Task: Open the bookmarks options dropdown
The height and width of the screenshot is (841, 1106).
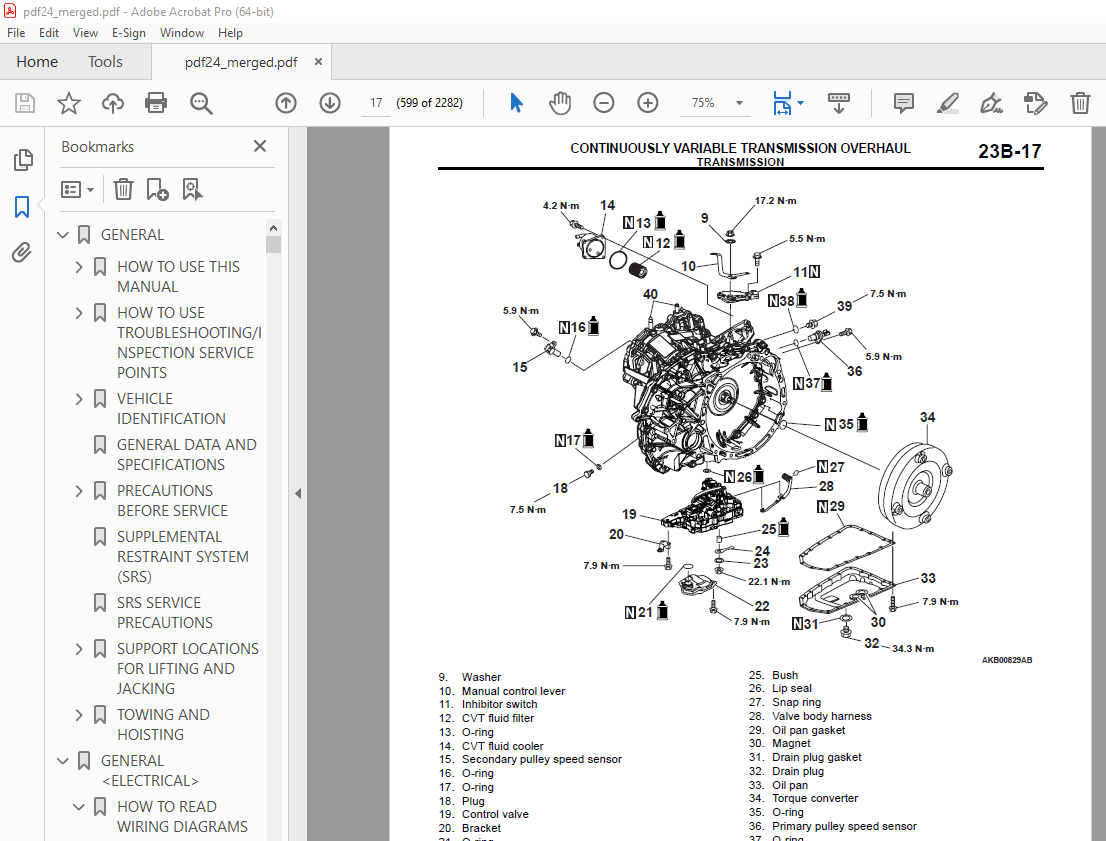Action: pyautogui.click(x=77, y=189)
